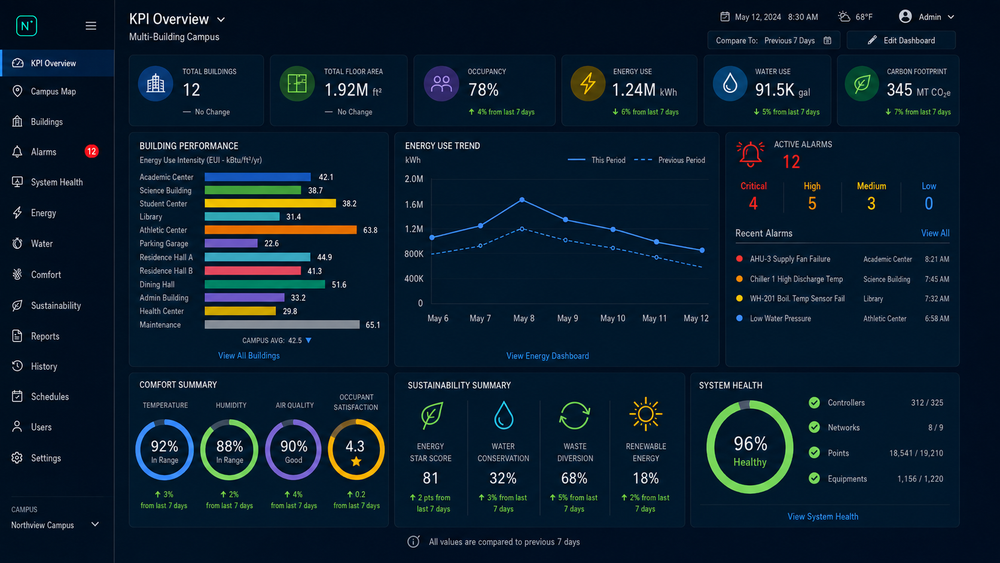Click the Controllers green check icon
This screenshot has height=563, width=1000.
(x=814, y=402)
